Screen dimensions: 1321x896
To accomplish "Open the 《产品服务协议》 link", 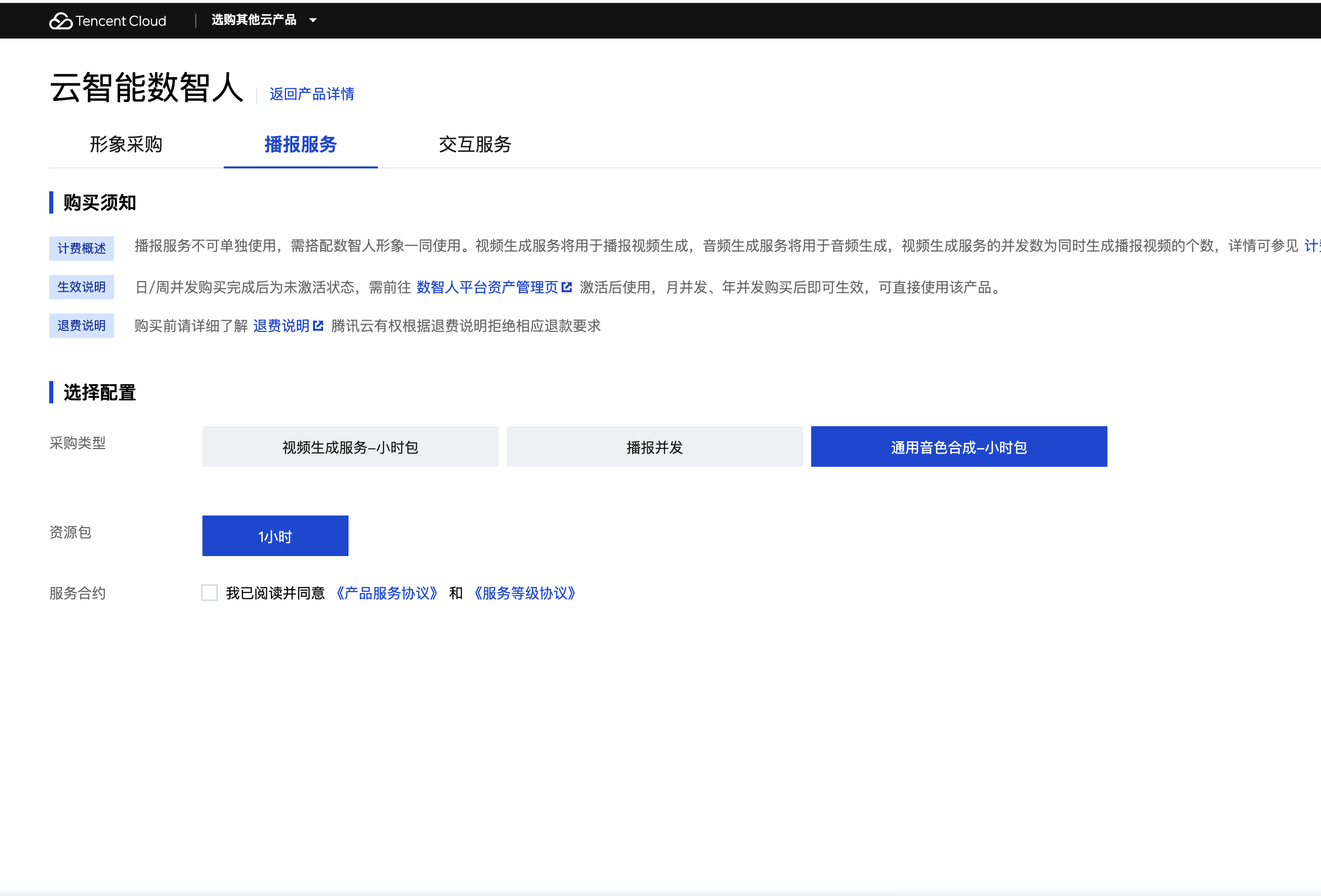I will pyautogui.click(x=387, y=593).
